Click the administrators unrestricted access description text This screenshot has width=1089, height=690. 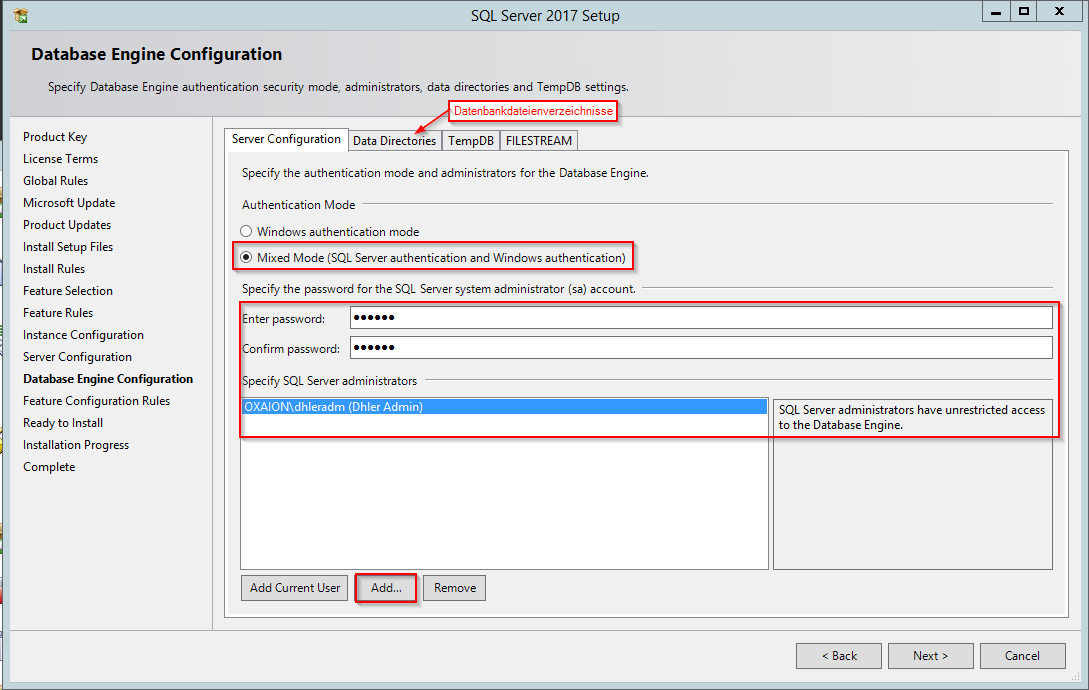point(912,418)
